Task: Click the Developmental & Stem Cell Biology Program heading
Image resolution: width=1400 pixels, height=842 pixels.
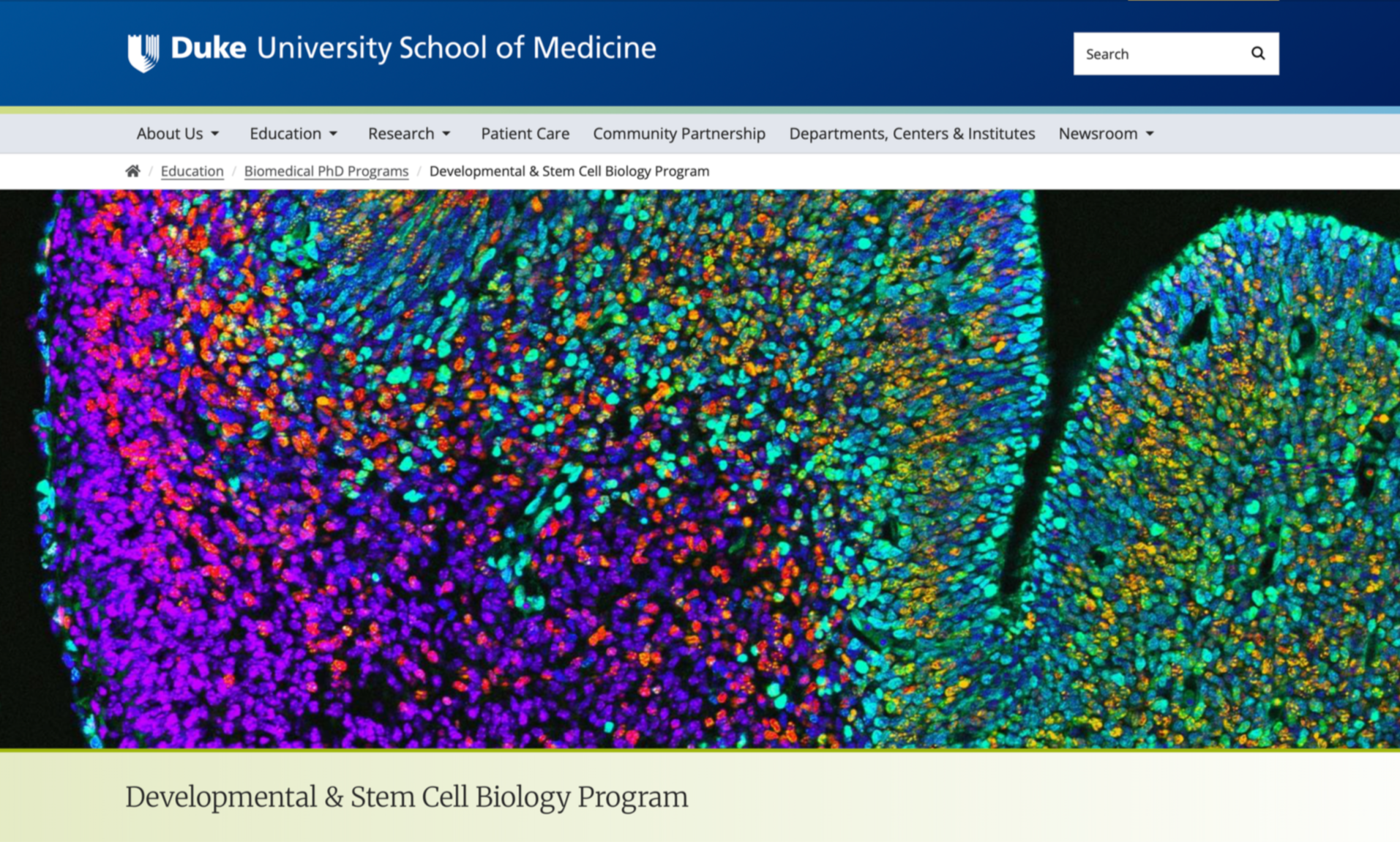Action: tap(407, 797)
